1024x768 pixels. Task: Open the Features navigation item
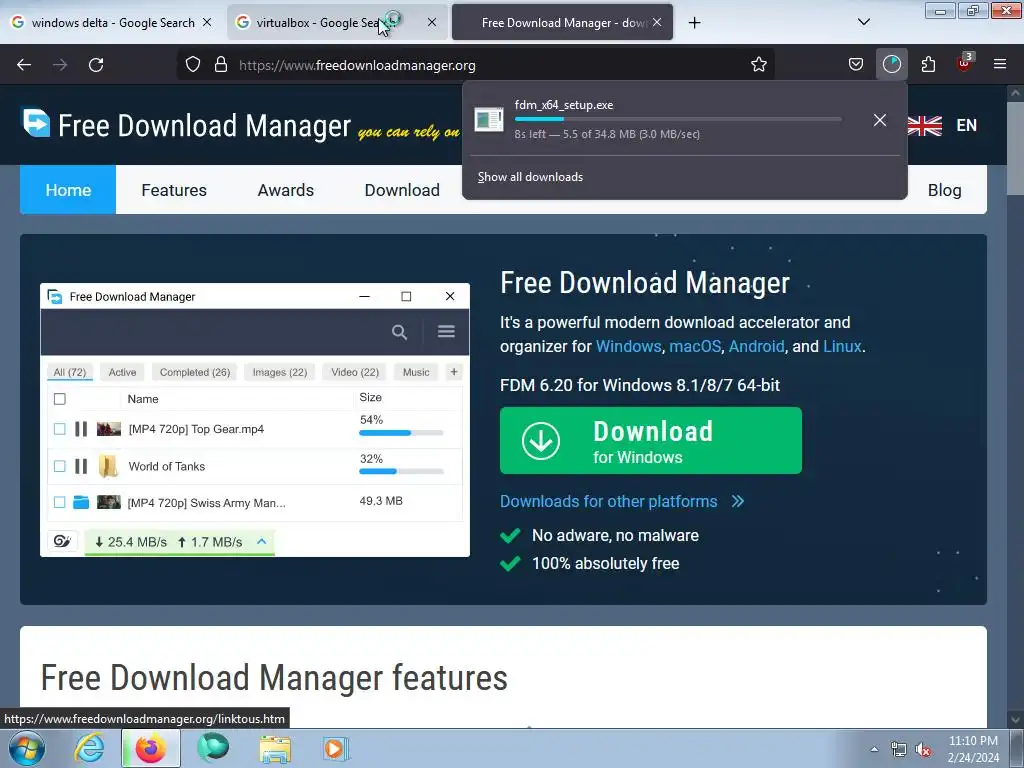tap(174, 190)
